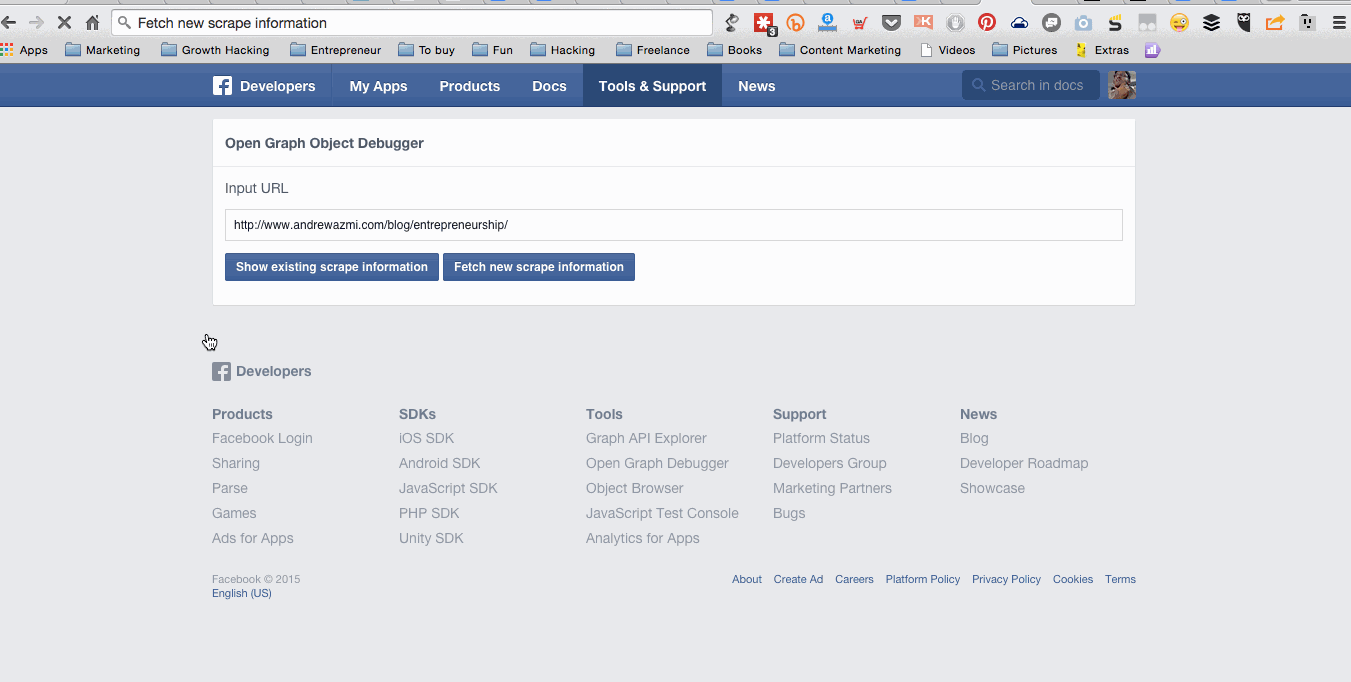
Task: Open the Graph API Explorer footer link
Action: pos(646,438)
